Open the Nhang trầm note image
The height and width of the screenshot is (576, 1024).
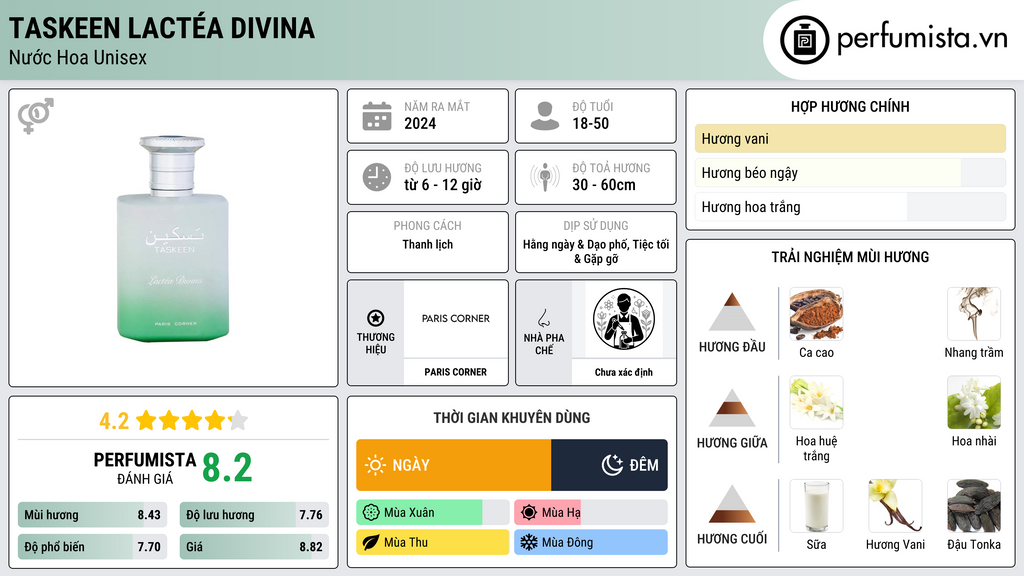click(x=974, y=314)
